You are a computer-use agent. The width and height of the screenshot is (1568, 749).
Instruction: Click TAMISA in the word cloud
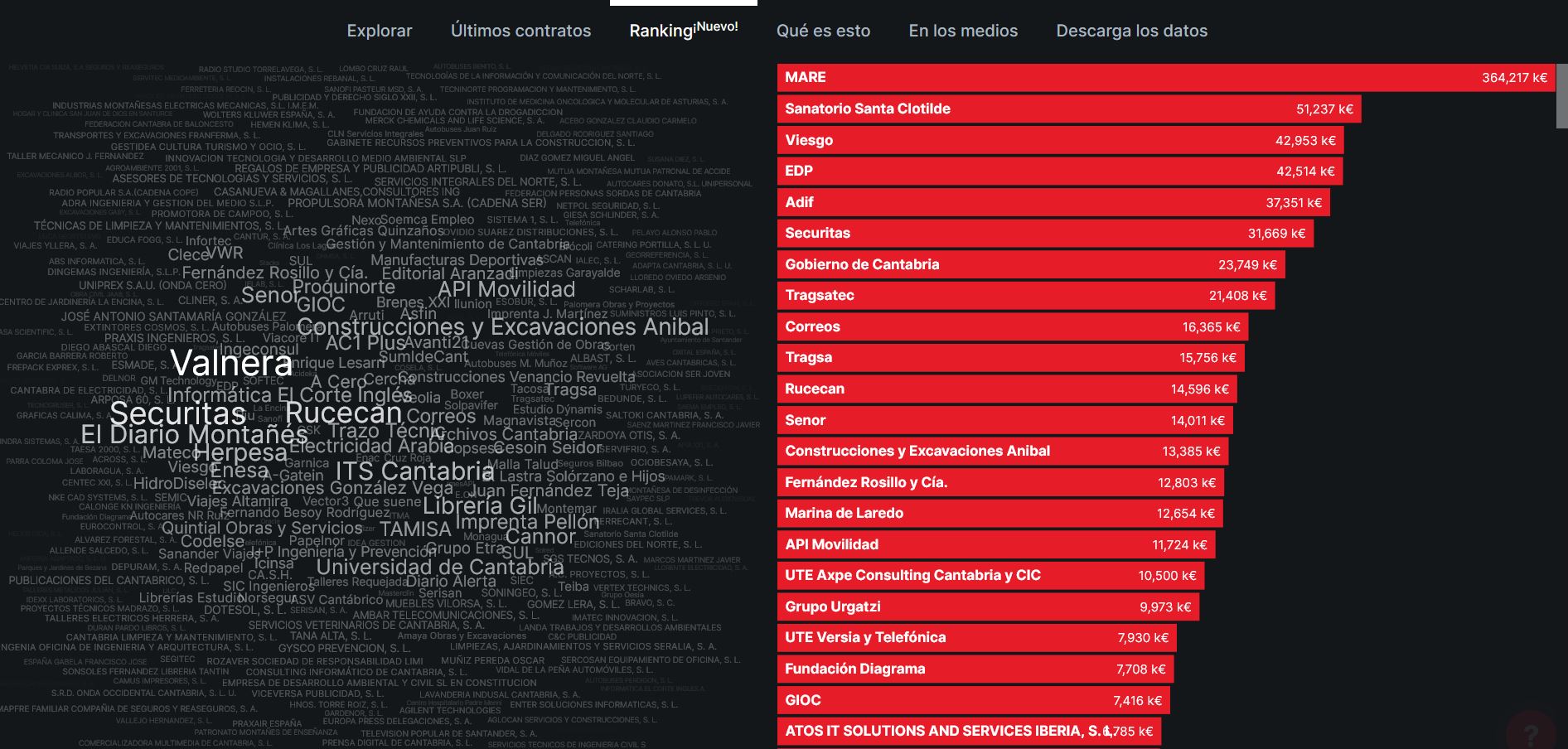[x=415, y=529]
